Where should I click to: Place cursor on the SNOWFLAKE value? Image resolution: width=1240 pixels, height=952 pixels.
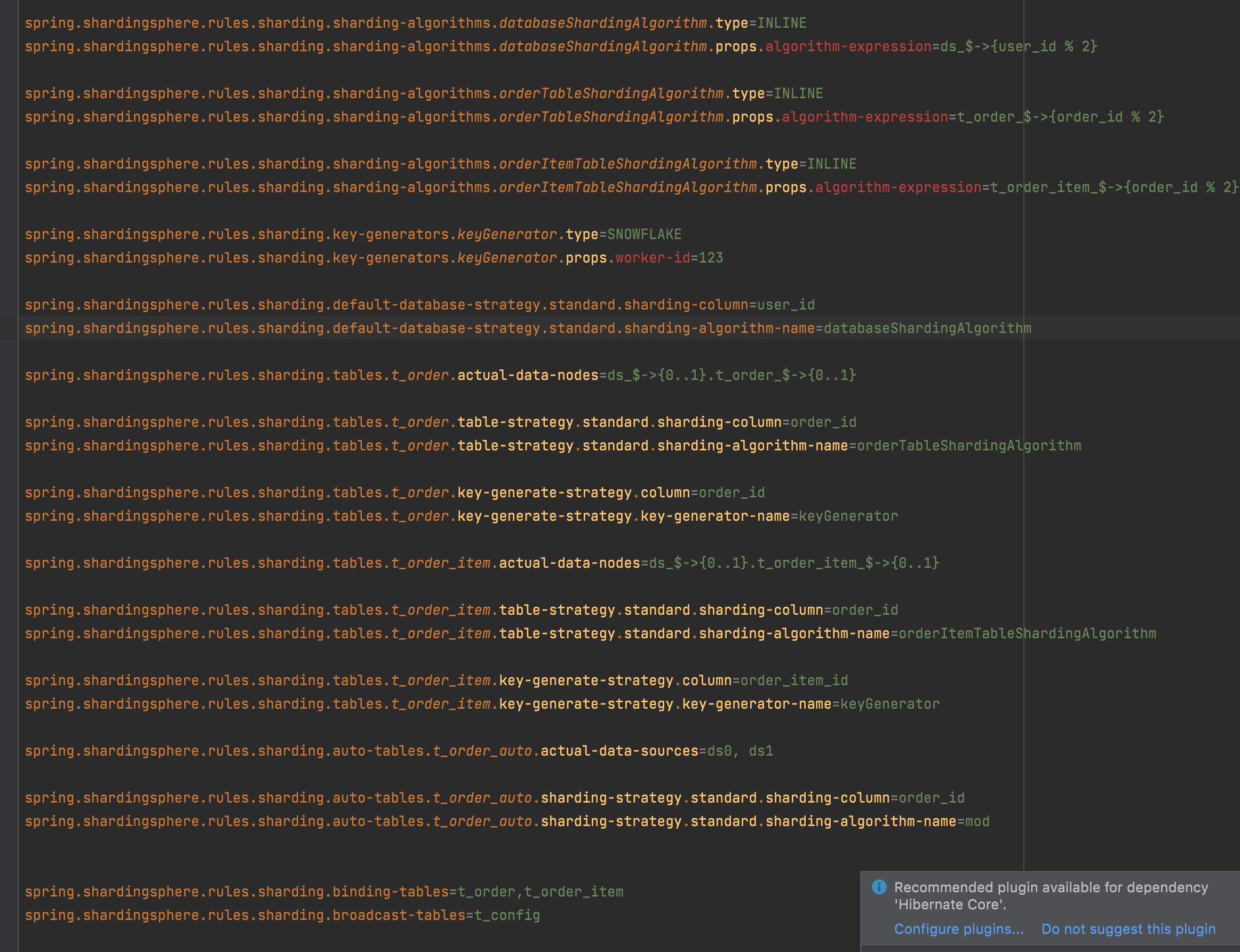tap(644, 234)
